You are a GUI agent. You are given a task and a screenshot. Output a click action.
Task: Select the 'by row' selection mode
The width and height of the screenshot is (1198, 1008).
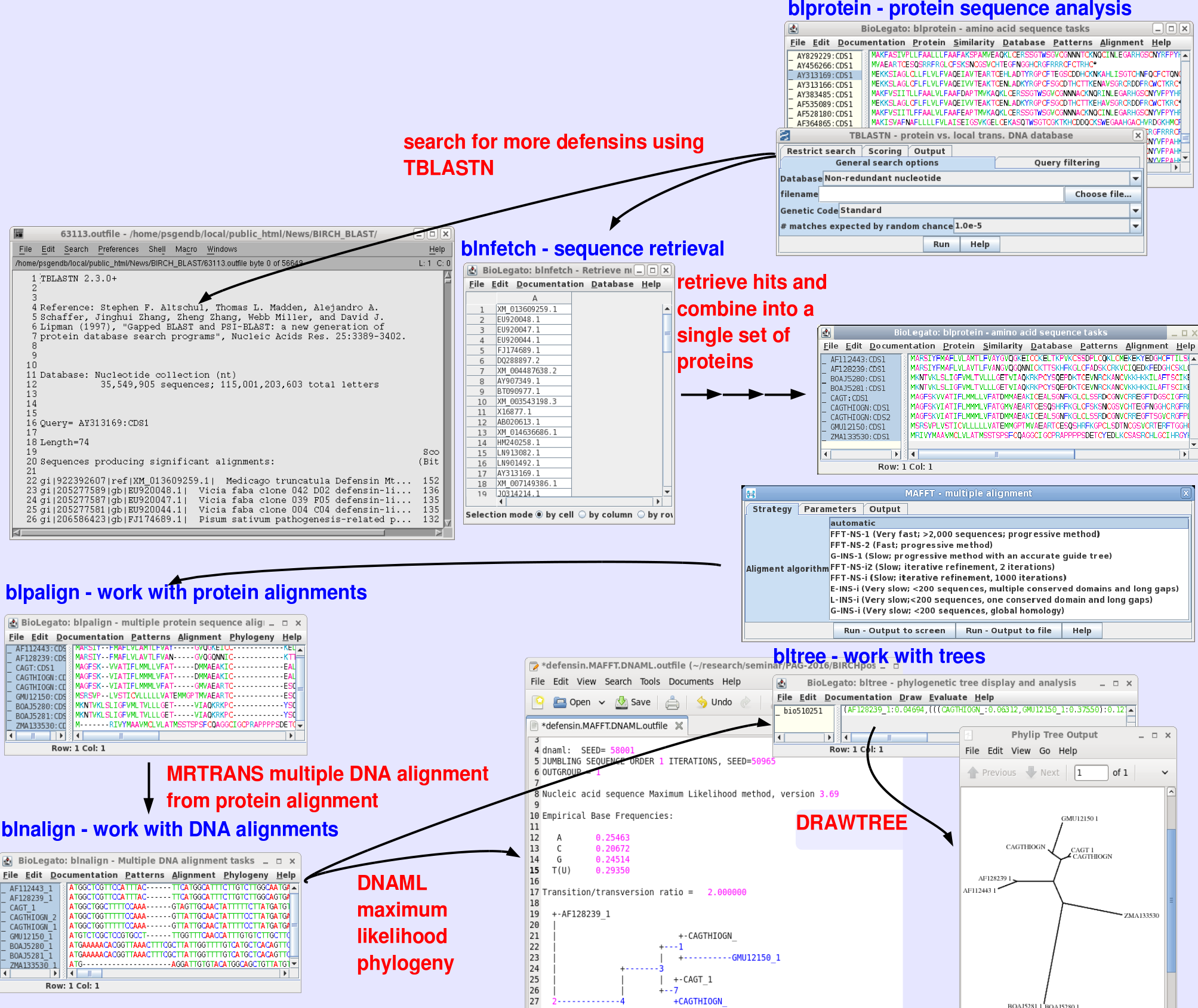click(x=641, y=514)
